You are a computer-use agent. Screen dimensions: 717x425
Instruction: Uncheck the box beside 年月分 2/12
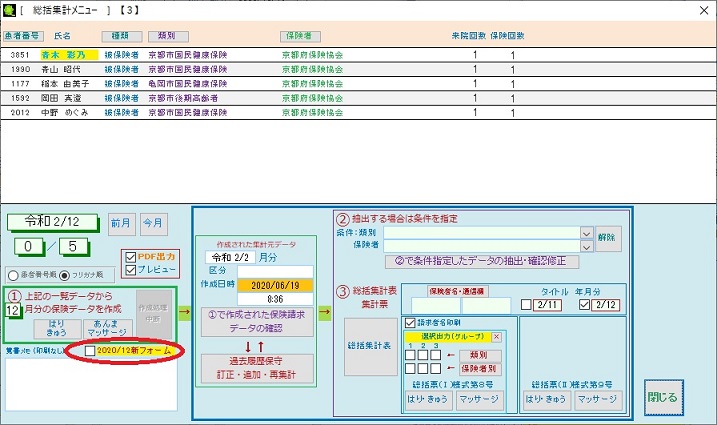click(x=584, y=305)
